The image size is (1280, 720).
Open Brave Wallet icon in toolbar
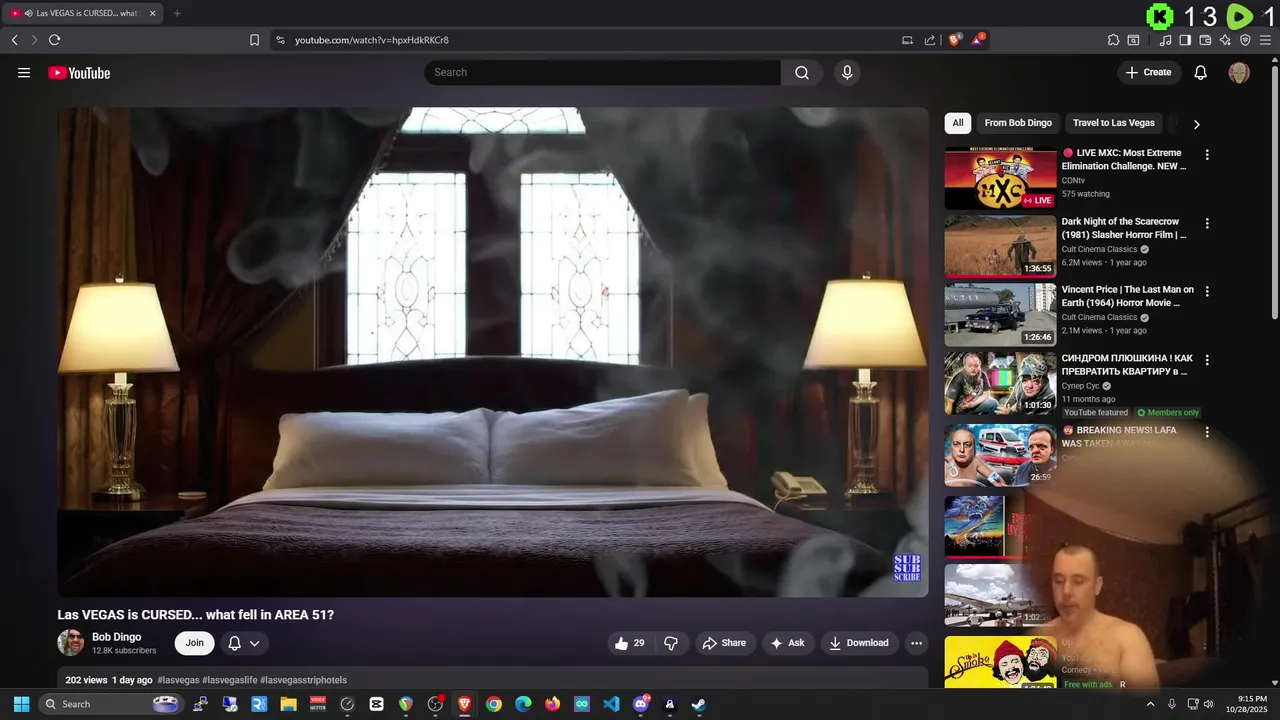pyautogui.click(x=1205, y=40)
